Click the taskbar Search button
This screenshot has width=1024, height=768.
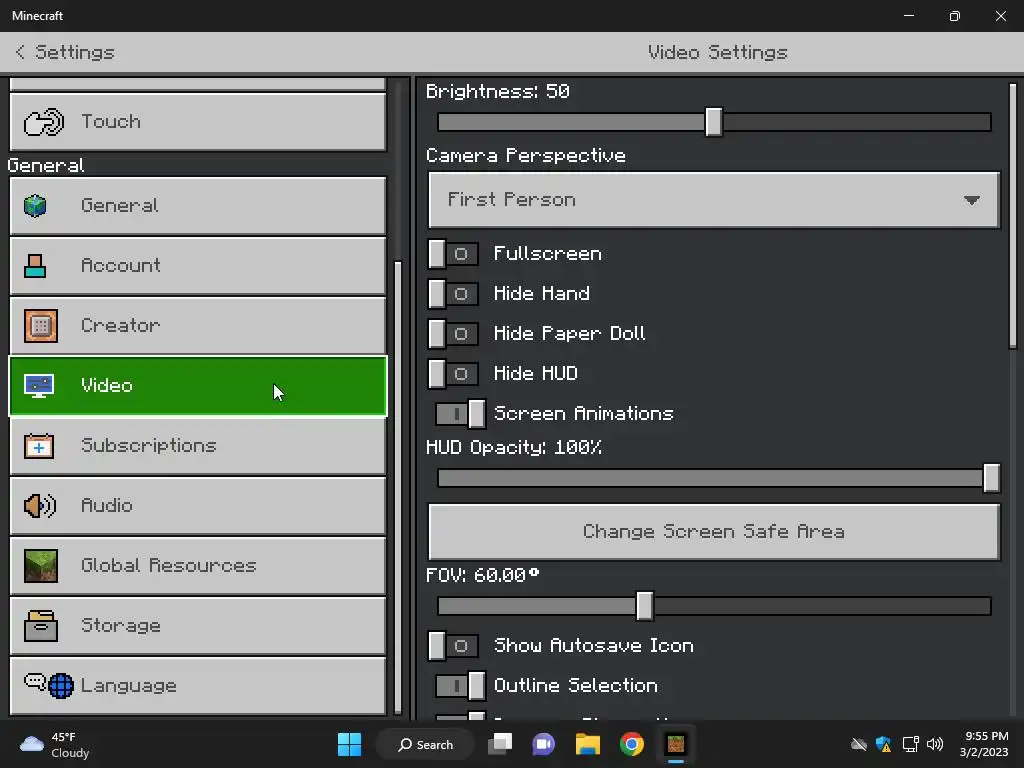426,744
